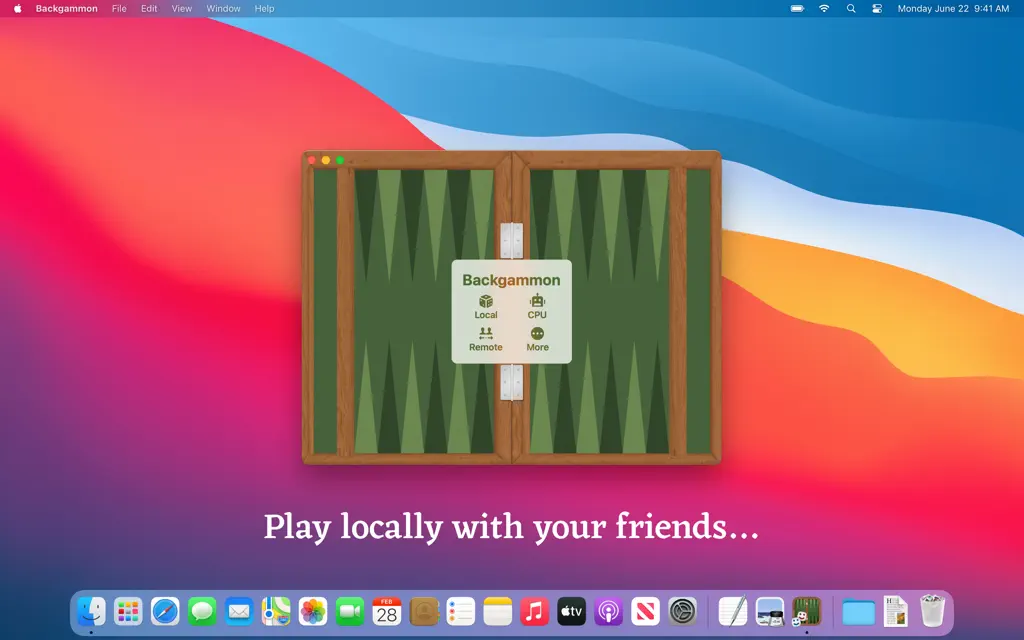Open the blue folder in the Dock
Screen dimensions: 1024x640
pyautogui.click(x=858, y=613)
